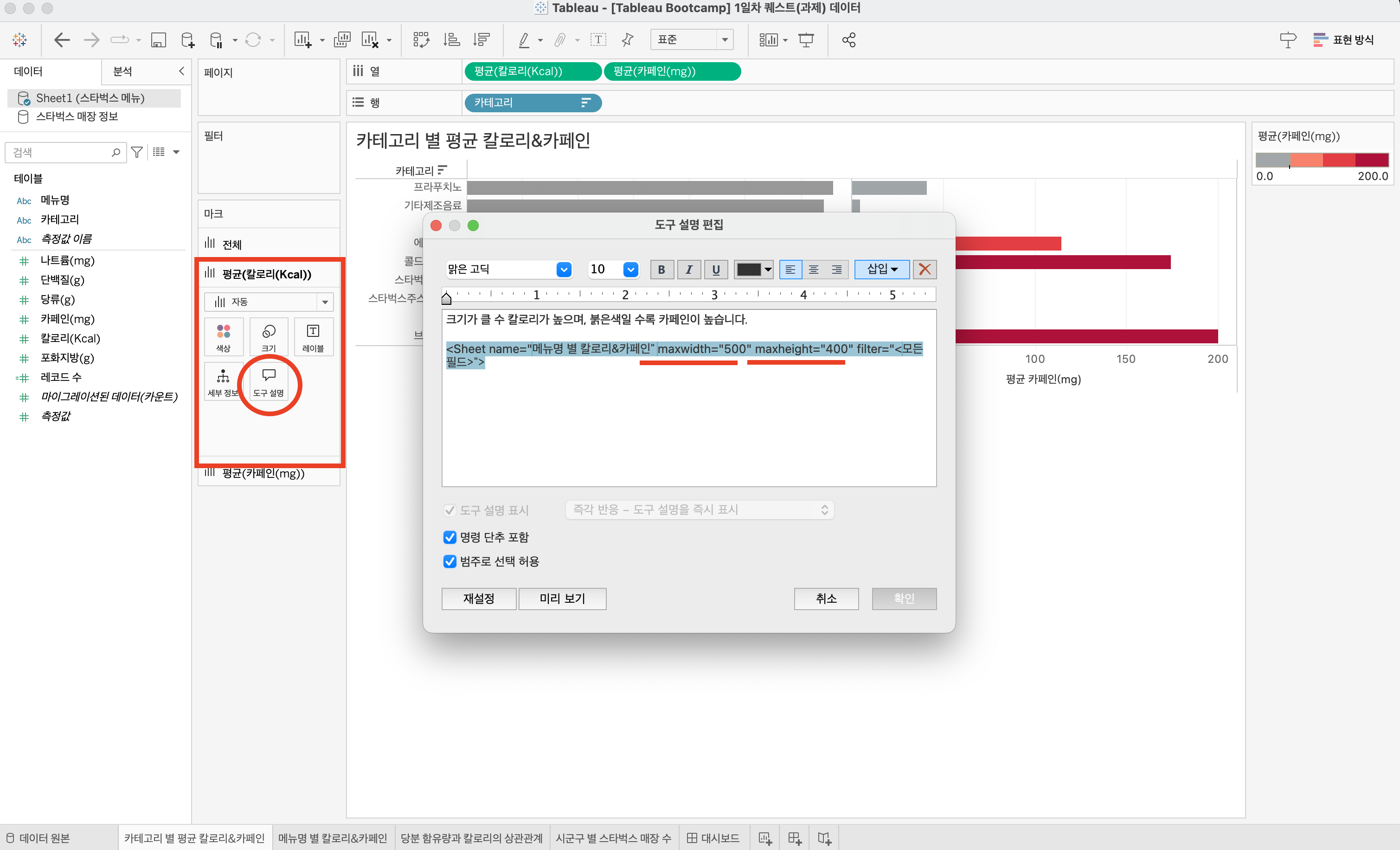This screenshot has width=1400, height=850.
Task: Click the Color (색상) mark card
Action: point(223,337)
